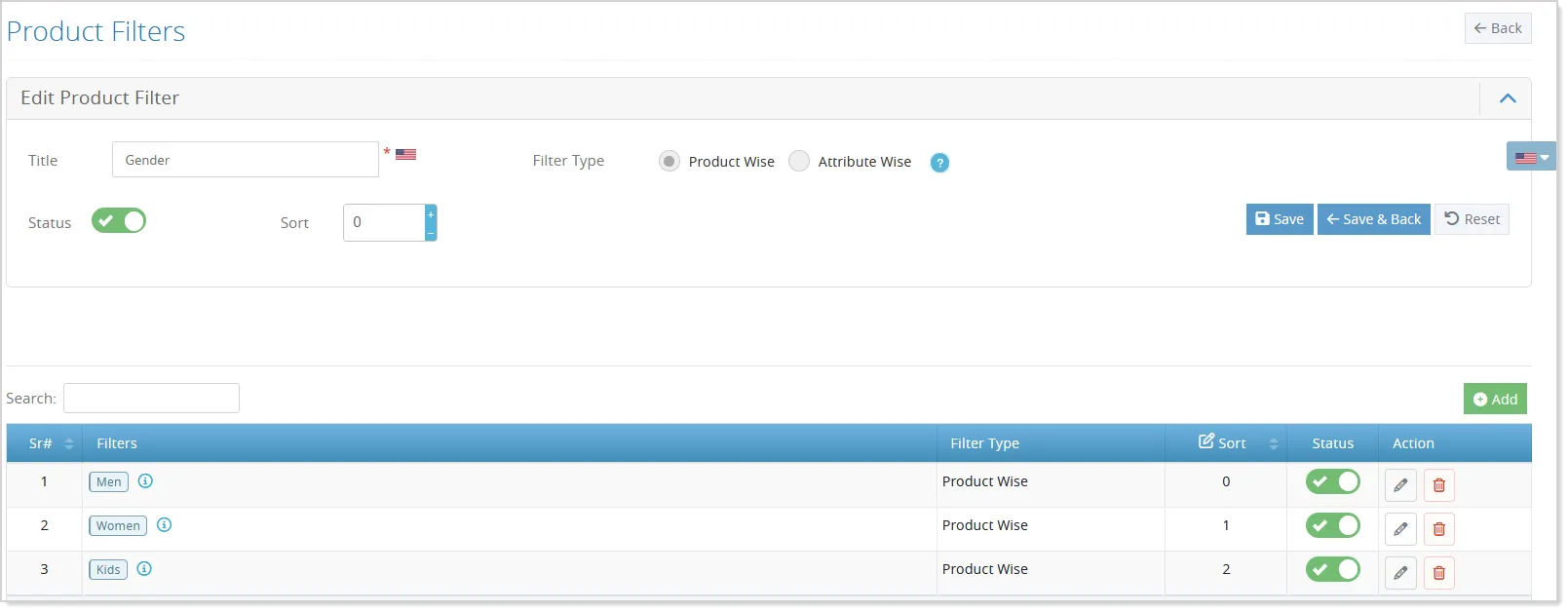The width and height of the screenshot is (1568, 612).
Task: Click the Women filter tag
Action: pos(118,526)
